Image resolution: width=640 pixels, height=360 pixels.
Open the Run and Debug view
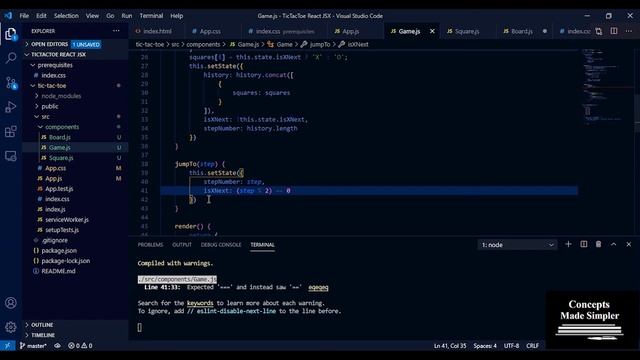tap(11, 107)
